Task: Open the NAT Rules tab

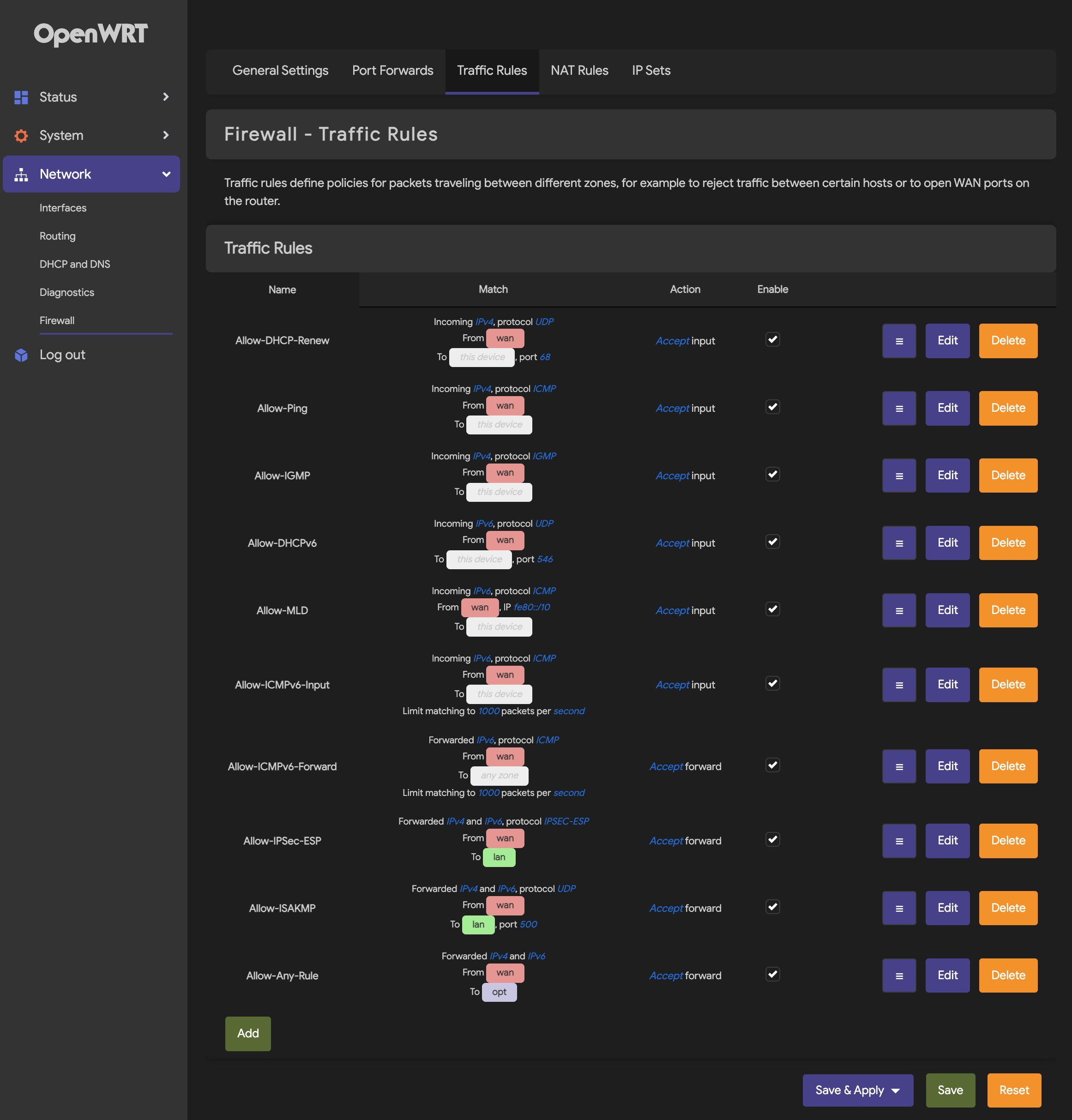Action: (579, 70)
